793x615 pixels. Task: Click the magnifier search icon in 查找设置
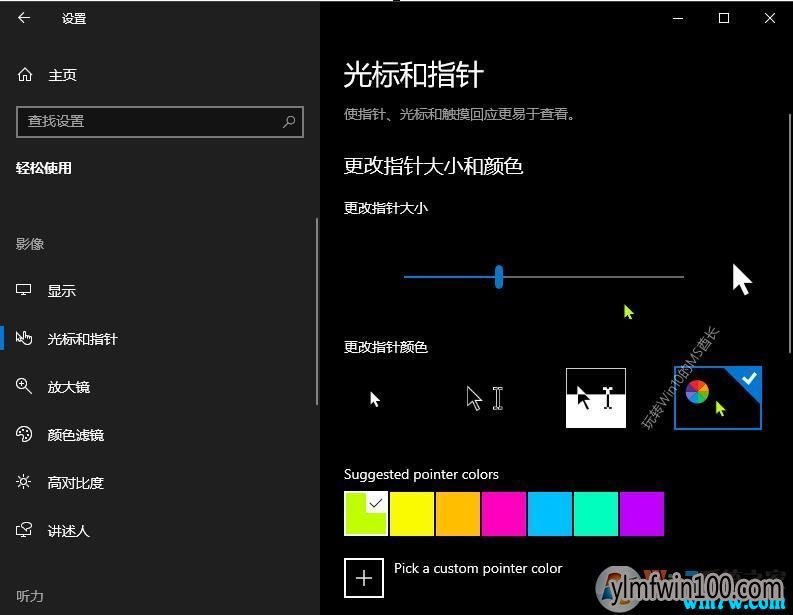point(289,121)
